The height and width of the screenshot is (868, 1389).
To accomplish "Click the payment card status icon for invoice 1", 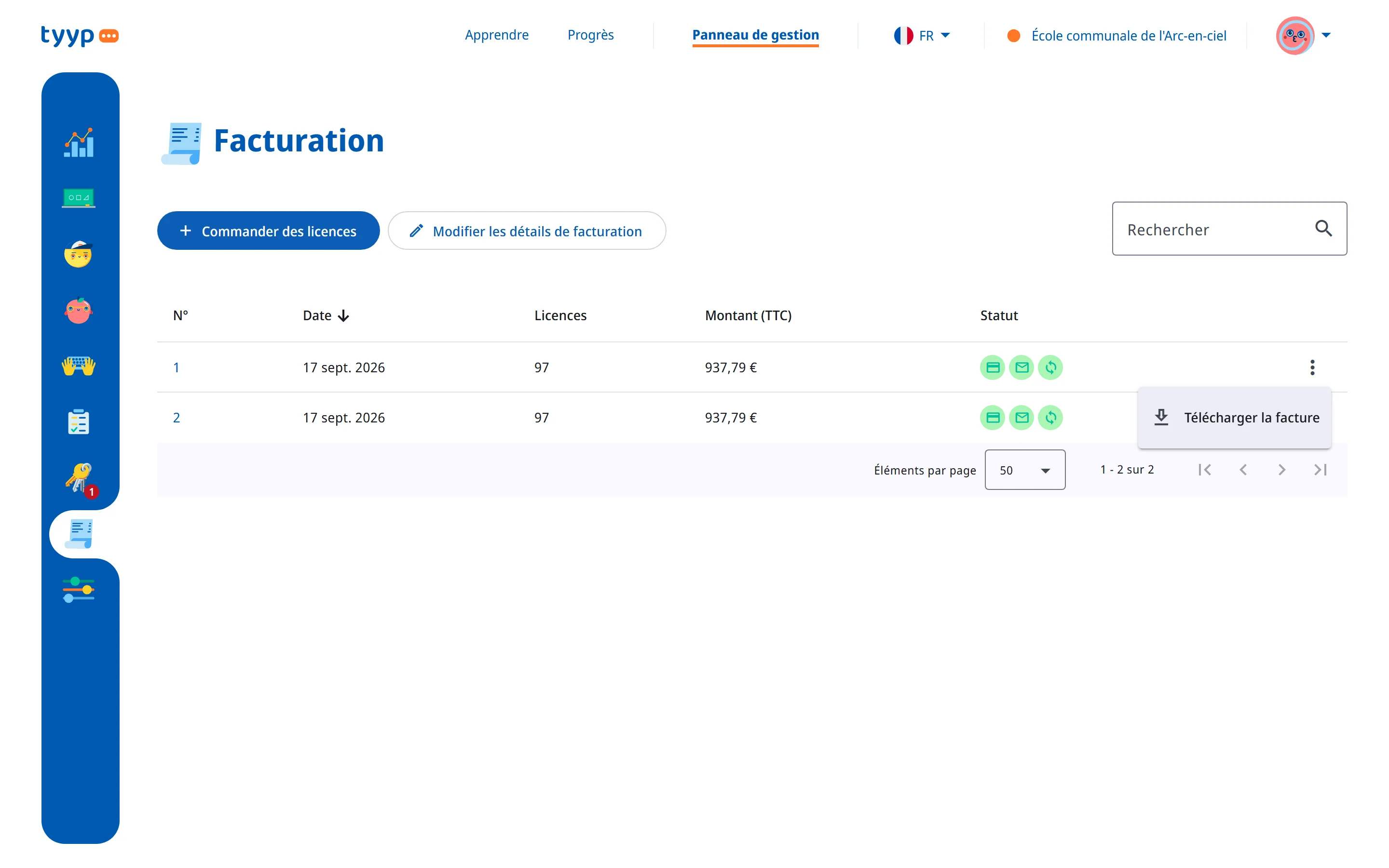I will point(993,367).
